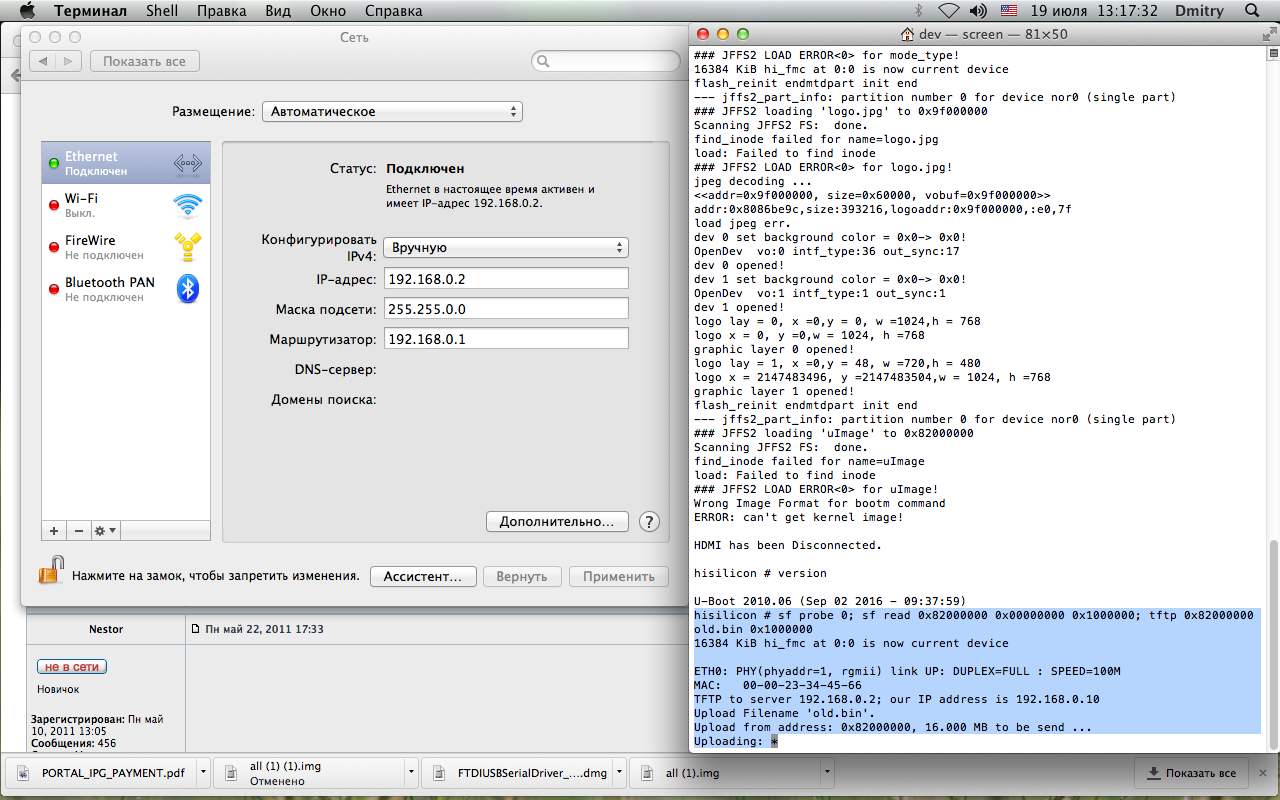Open Spotlight search magnifier in menu bar
Viewport: 1280px width, 800px height.
click(x=1252, y=11)
